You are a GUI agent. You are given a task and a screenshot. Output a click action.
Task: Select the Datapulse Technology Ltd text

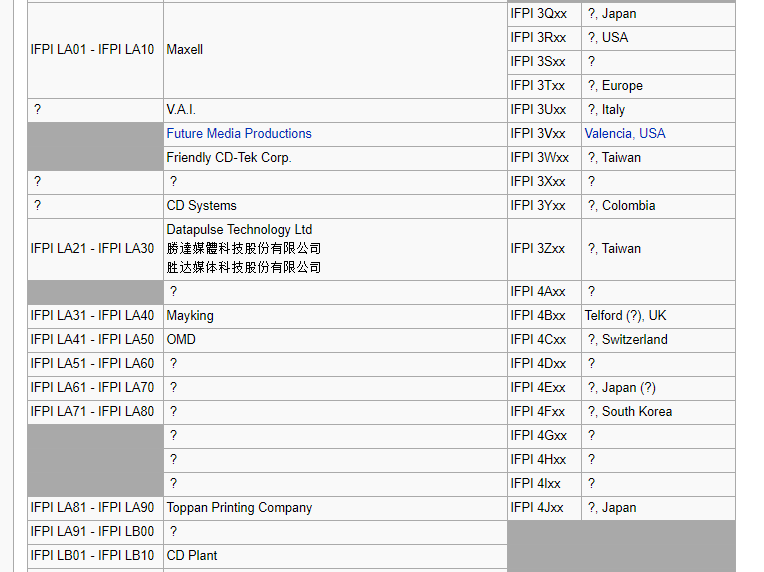pyautogui.click(x=239, y=230)
